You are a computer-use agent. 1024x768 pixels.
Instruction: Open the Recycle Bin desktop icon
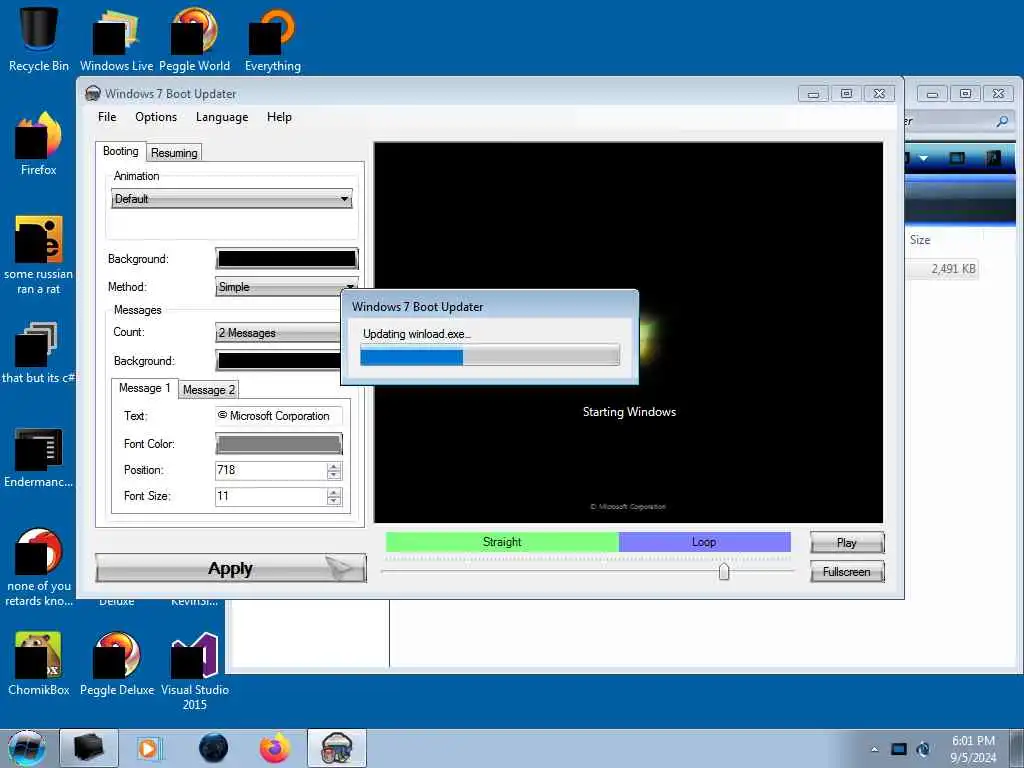(x=39, y=38)
